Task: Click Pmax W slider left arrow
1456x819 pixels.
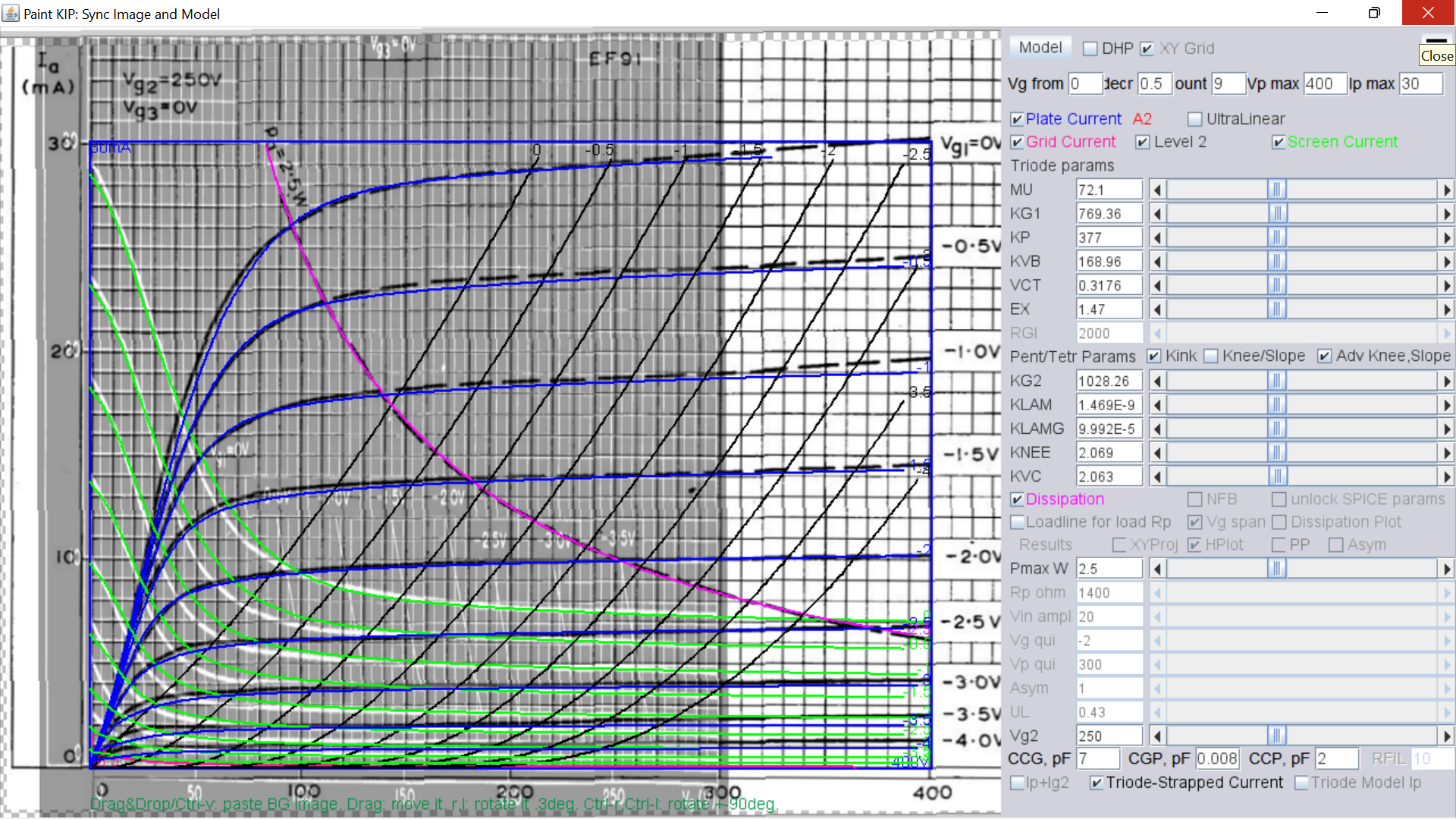Action: click(x=1157, y=569)
